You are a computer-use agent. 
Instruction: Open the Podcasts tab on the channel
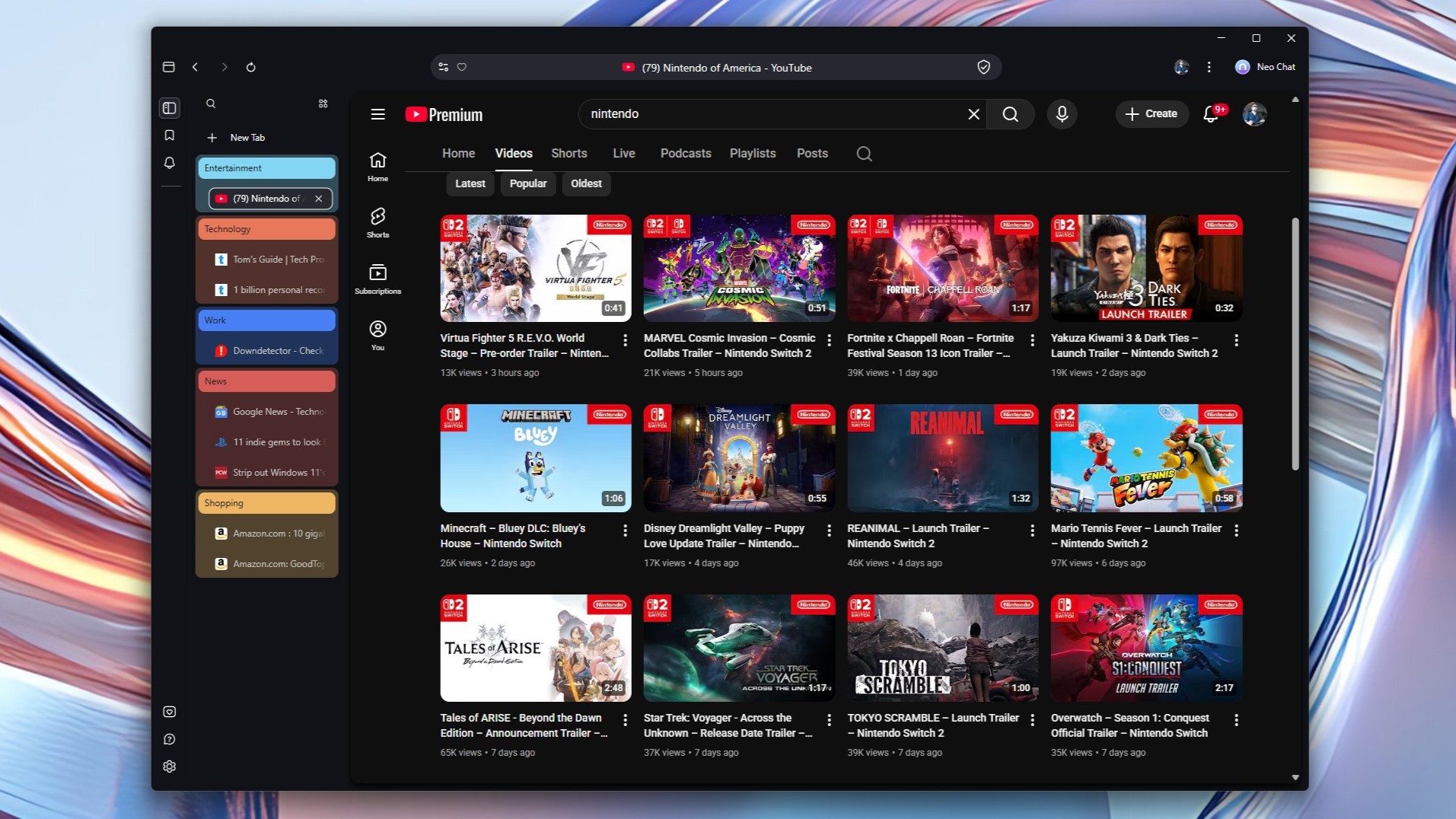(x=684, y=153)
